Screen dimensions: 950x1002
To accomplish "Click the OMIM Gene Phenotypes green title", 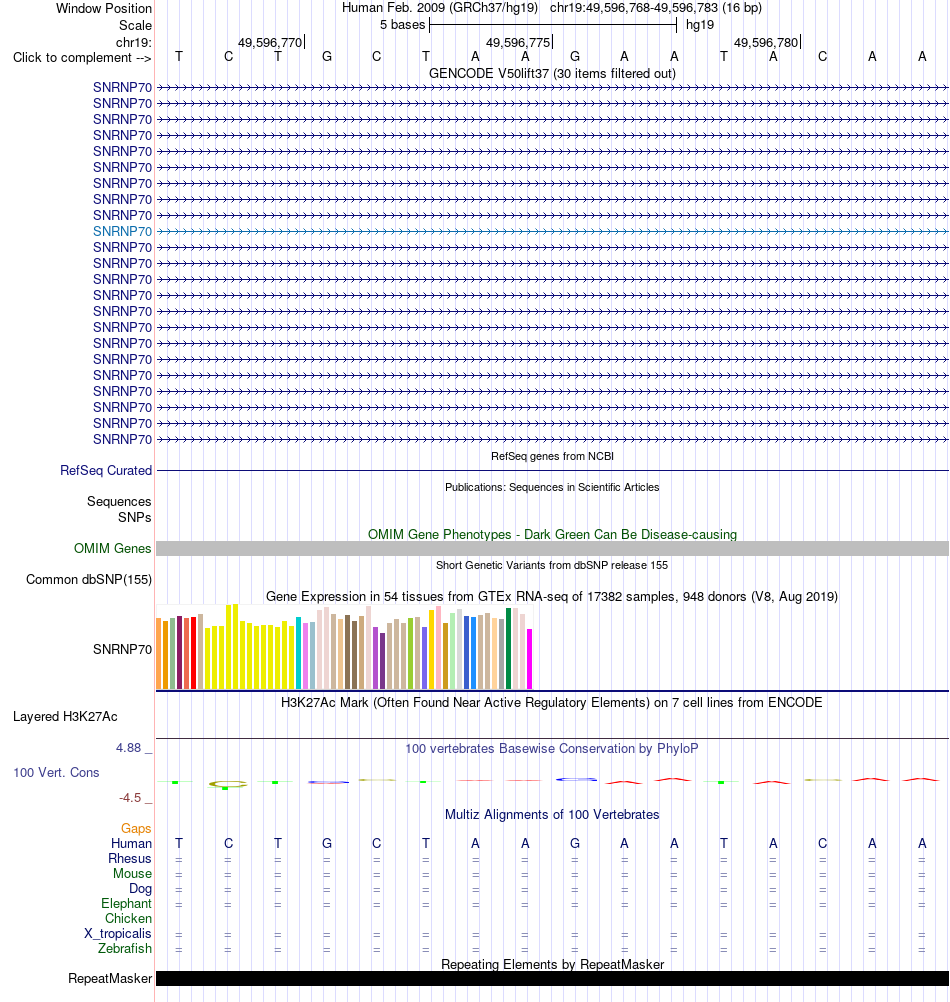I will pyautogui.click(x=552, y=534).
